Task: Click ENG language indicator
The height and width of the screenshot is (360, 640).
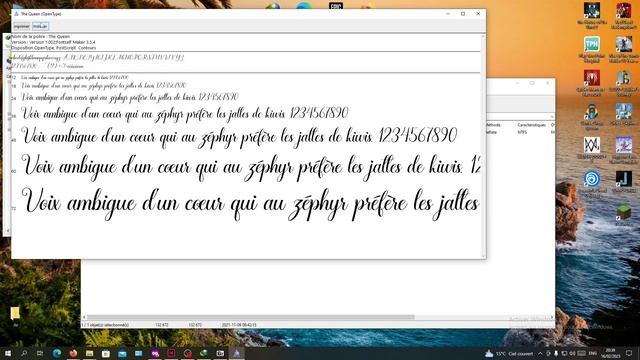Action: pos(593,353)
